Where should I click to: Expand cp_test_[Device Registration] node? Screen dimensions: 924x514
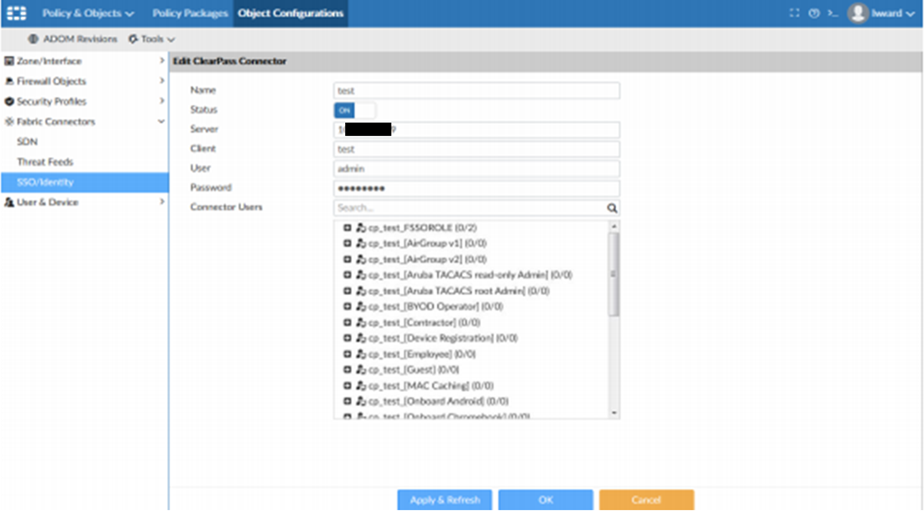(x=347, y=338)
